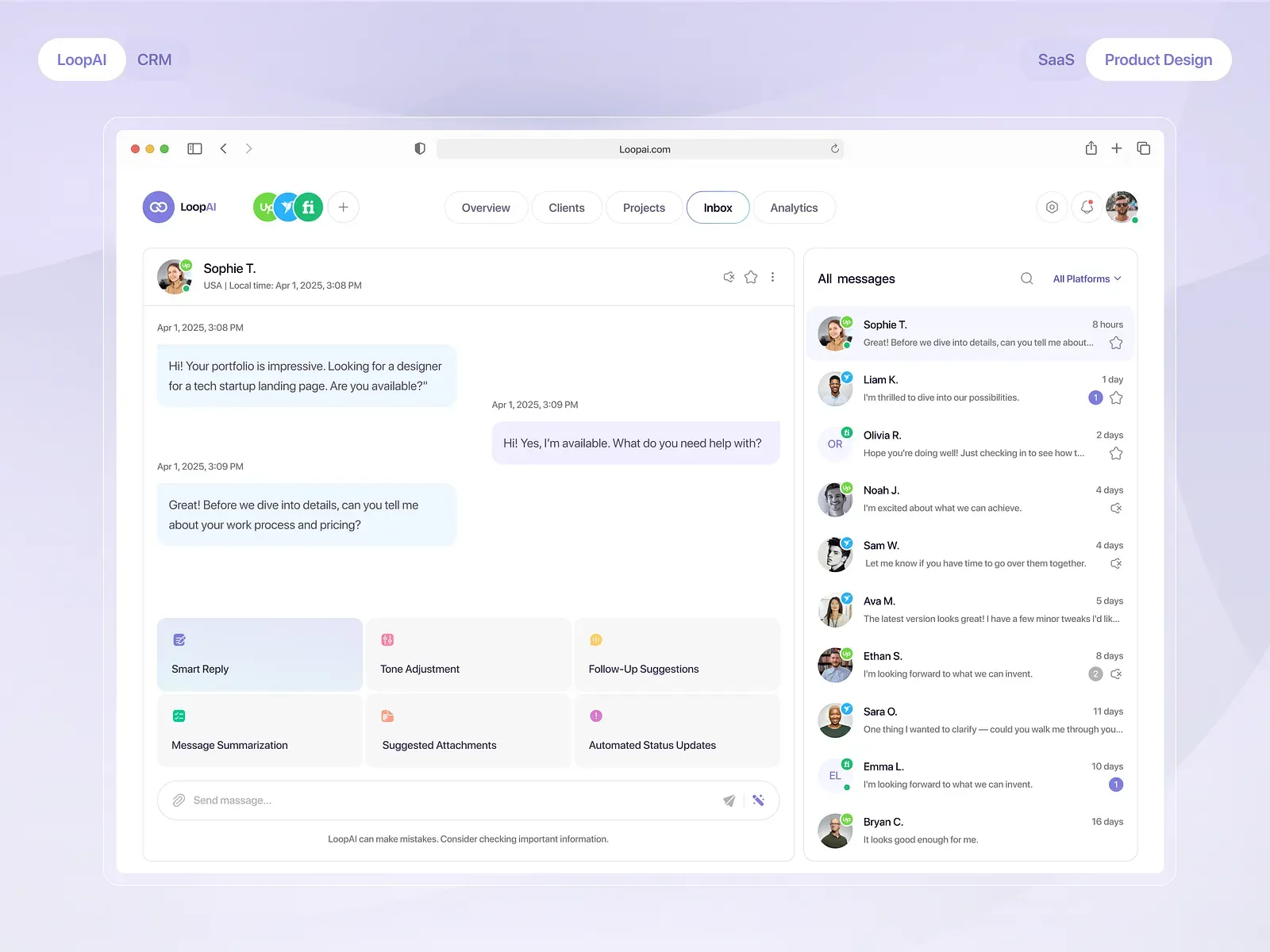Open user profile avatar menu
Viewport: 1270px width, 952px height.
point(1122,207)
